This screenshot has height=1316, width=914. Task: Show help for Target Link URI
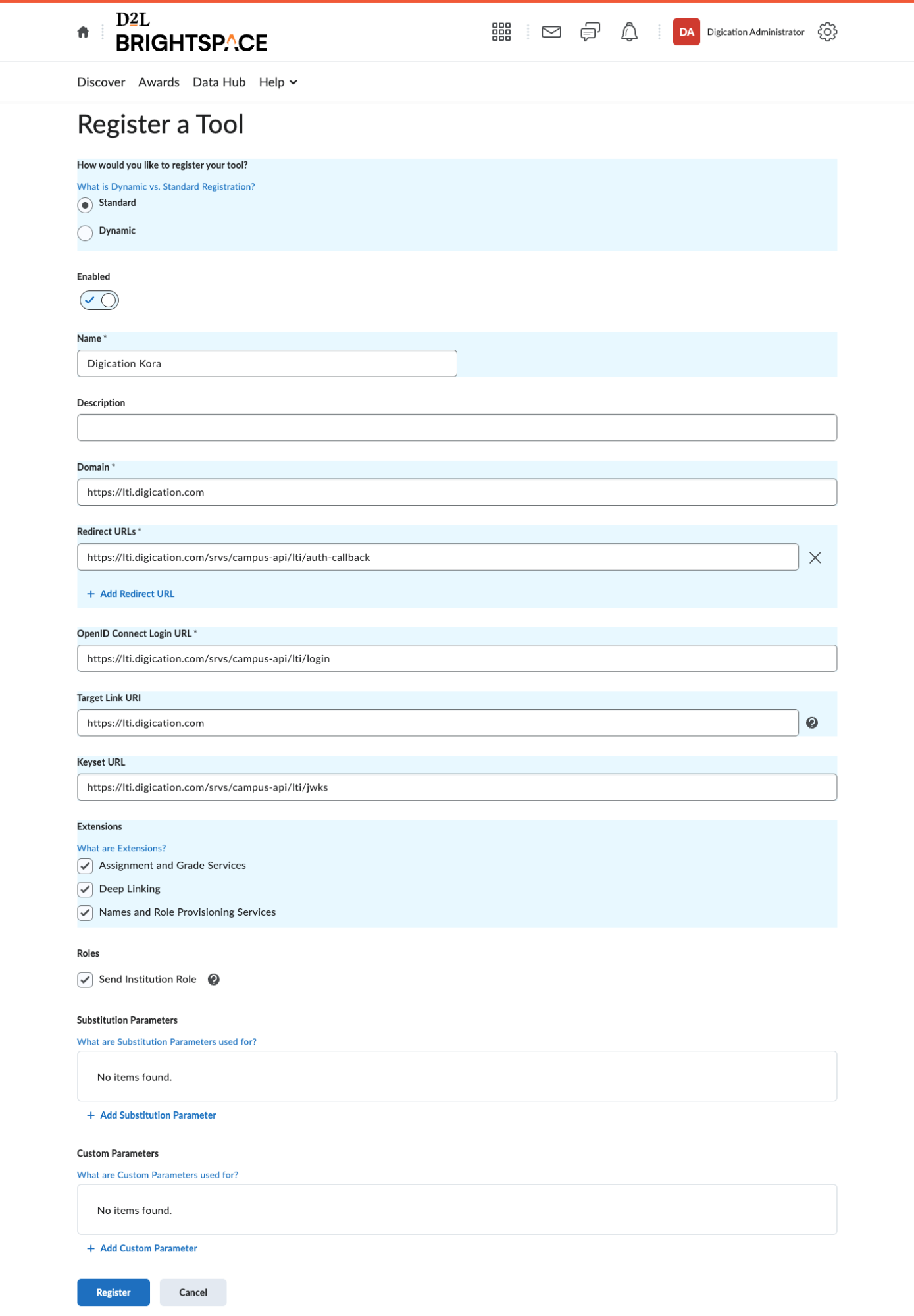[812, 723]
